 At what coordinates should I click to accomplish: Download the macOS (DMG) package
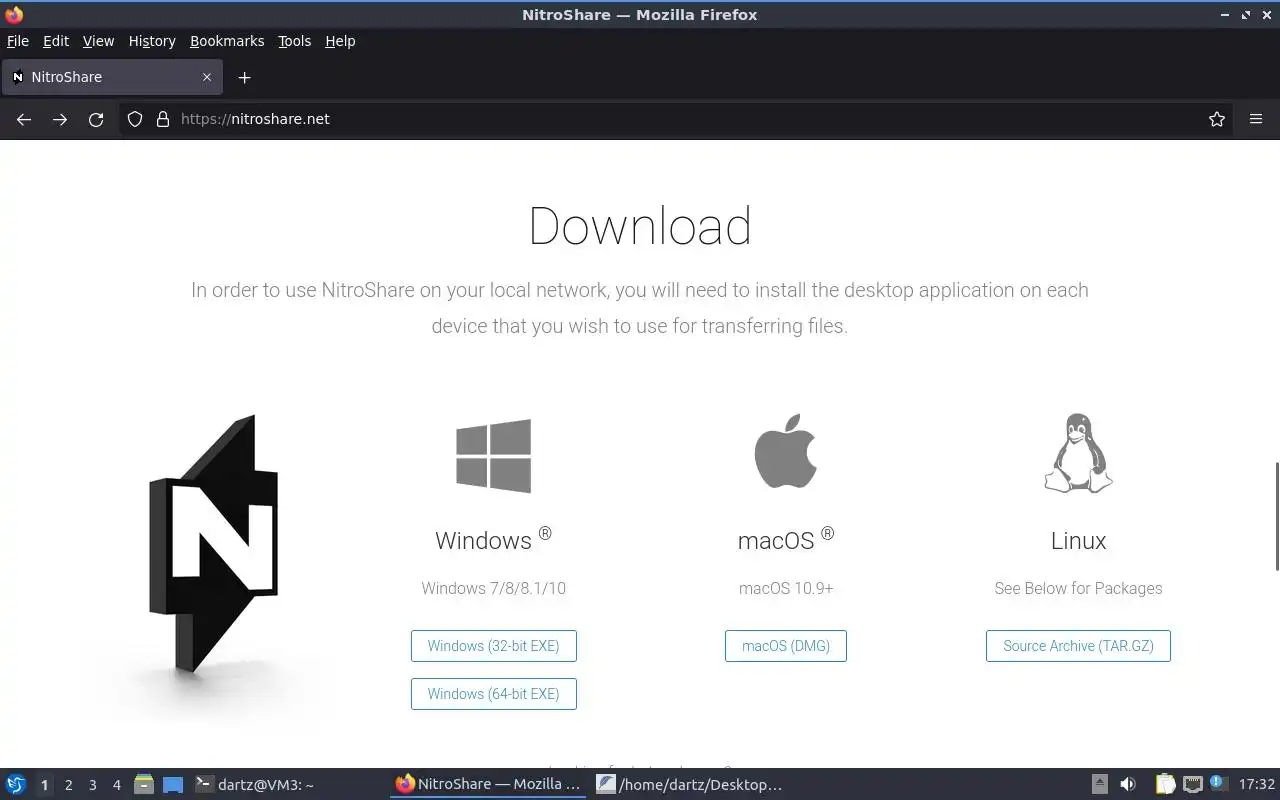(786, 646)
